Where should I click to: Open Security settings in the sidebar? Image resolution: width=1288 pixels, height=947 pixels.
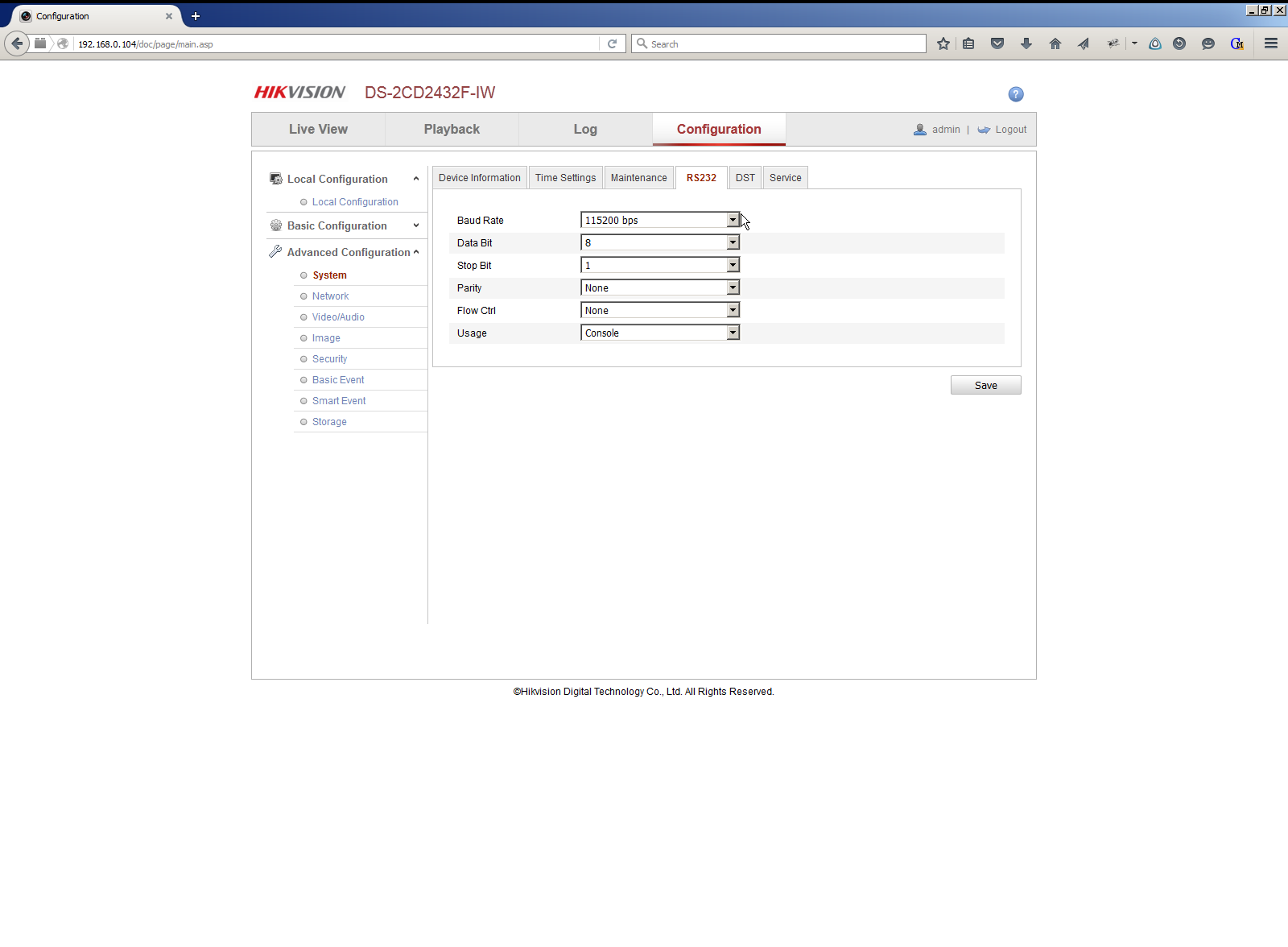(329, 359)
